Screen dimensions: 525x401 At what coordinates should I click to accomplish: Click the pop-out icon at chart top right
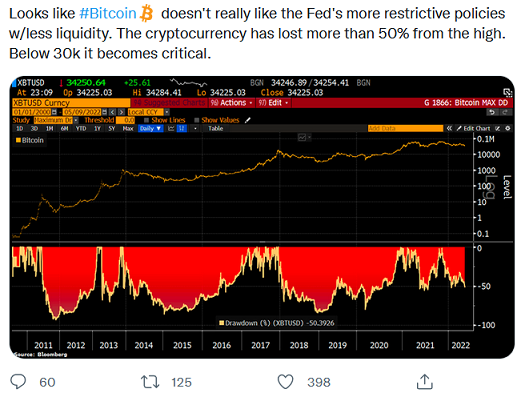(x=508, y=92)
